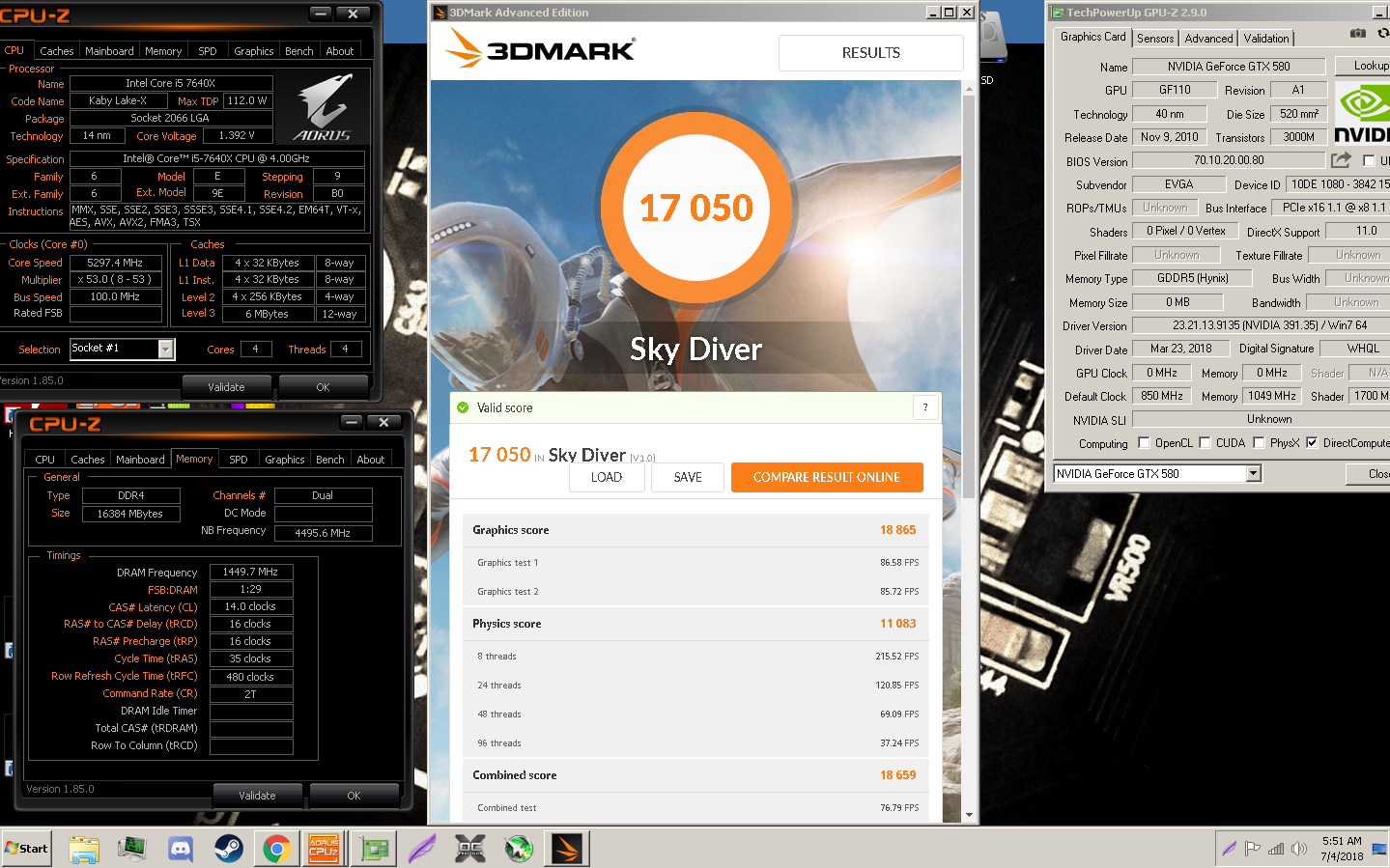Open Google Chrome from the taskbar

point(277,849)
